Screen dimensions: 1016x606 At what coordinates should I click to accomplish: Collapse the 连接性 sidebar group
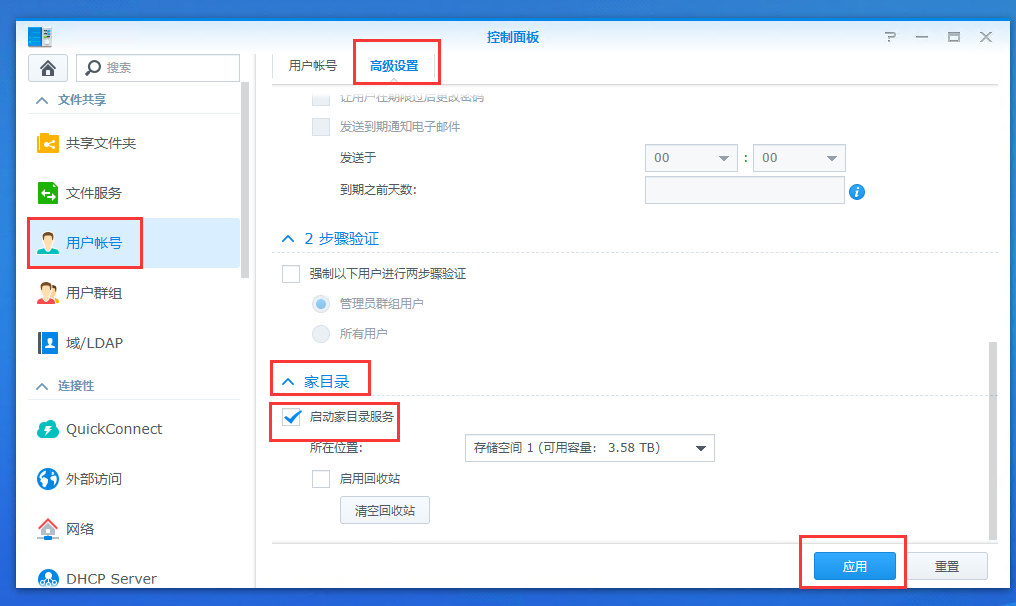pyautogui.click(x=42, y=386)
